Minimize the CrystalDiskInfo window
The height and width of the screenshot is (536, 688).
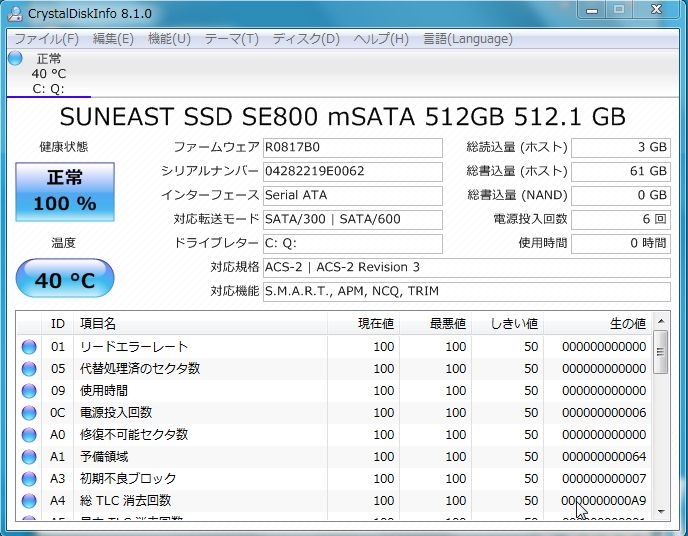[x=592, y=10]
